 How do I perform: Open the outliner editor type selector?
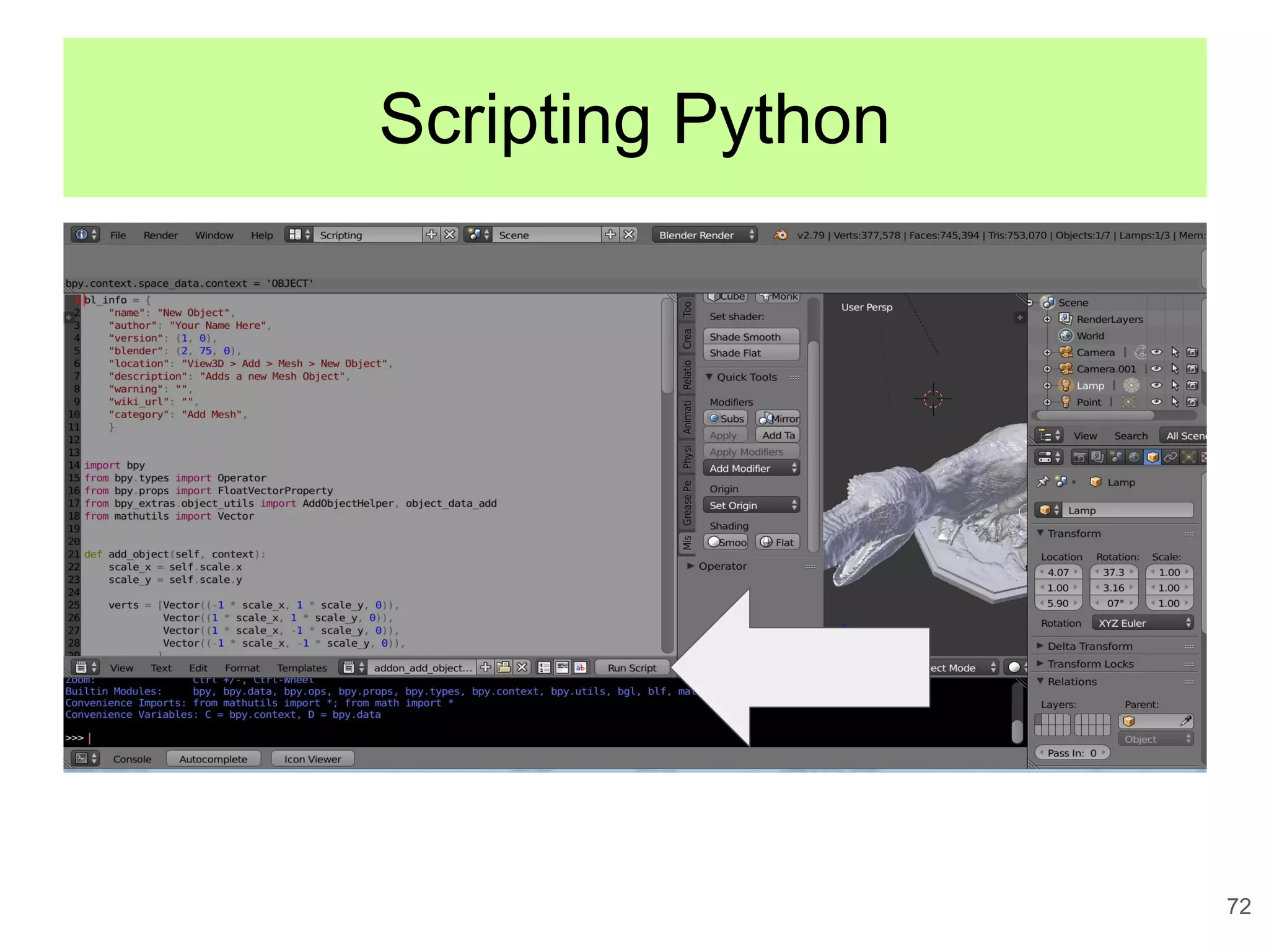coord(1050,435)
